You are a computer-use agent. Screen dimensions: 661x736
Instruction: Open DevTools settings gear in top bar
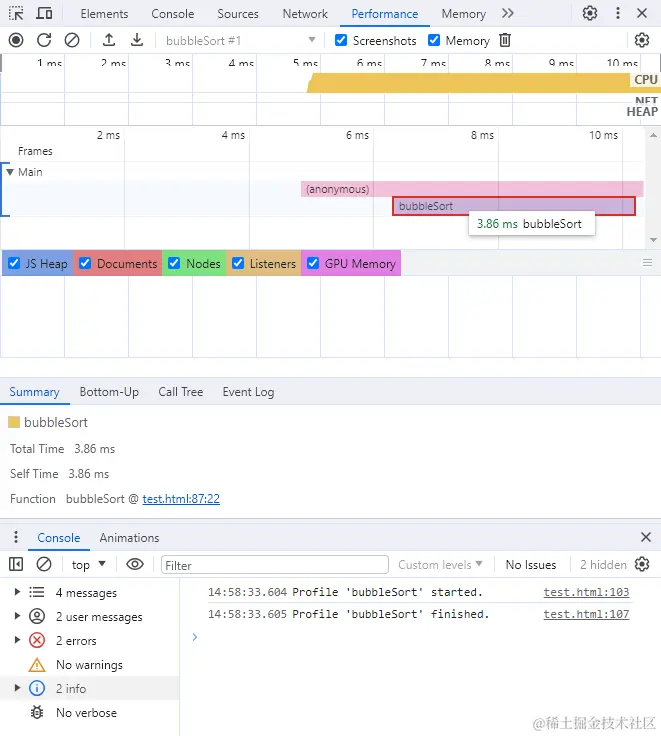(x=590, y=14)
